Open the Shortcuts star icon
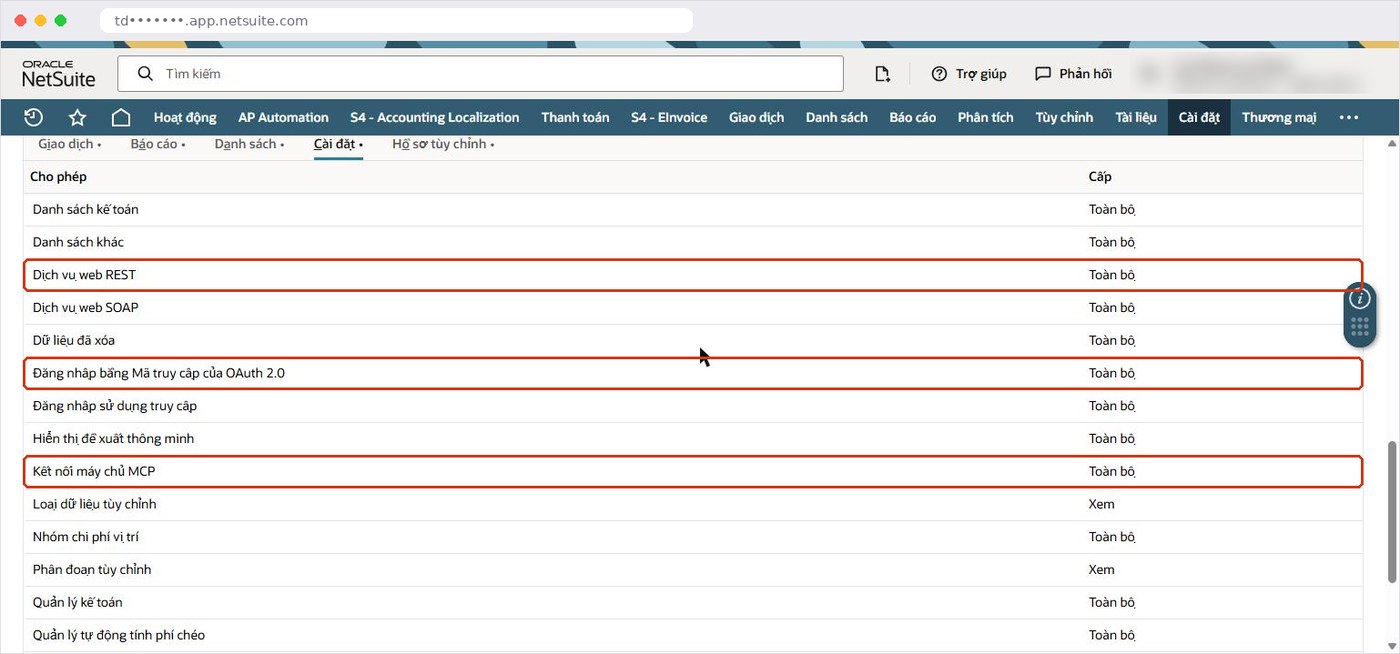Image resolution: width=1400 pixels, height=654 pixels. pyautogui.click(x=77, y=117)
